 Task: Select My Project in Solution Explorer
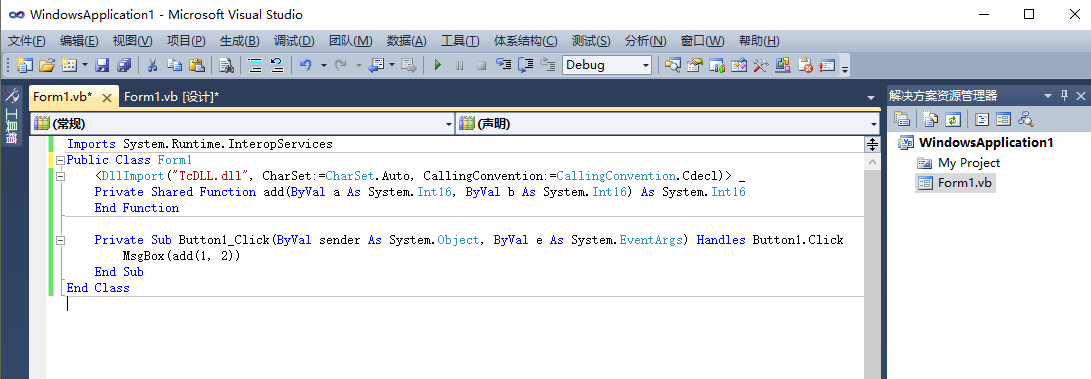point(969,163)
